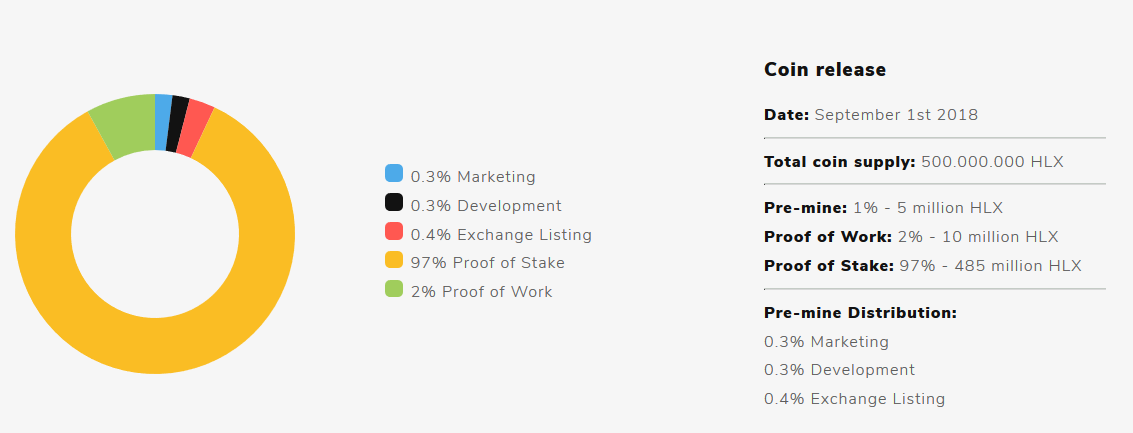Image resolution: width=1133 pixels, height=433 pixels.
Task: Click the black Development legend swatch
Action: (x=394, y=202)
